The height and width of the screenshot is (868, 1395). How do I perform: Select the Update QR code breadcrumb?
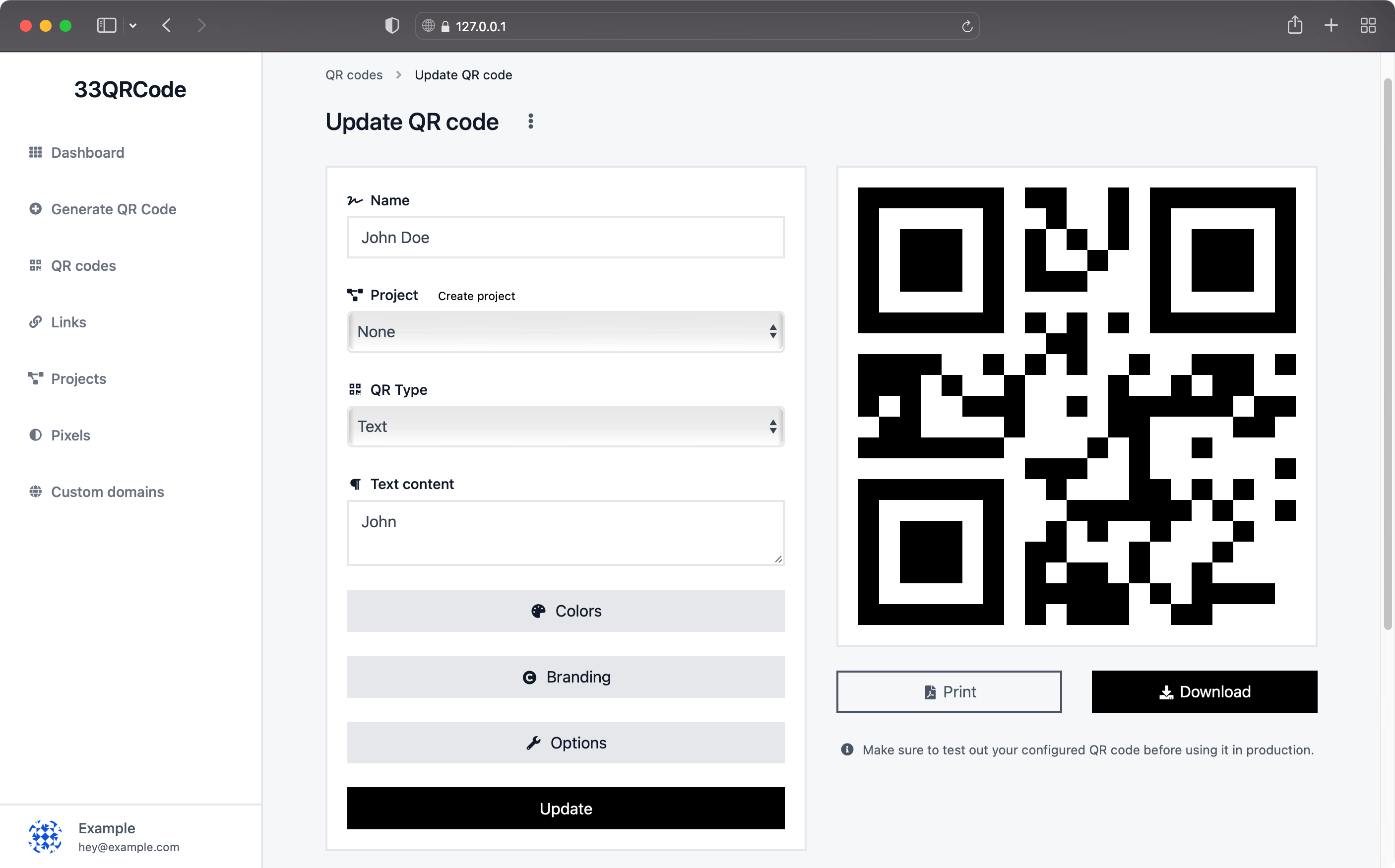tap(463, 74)
